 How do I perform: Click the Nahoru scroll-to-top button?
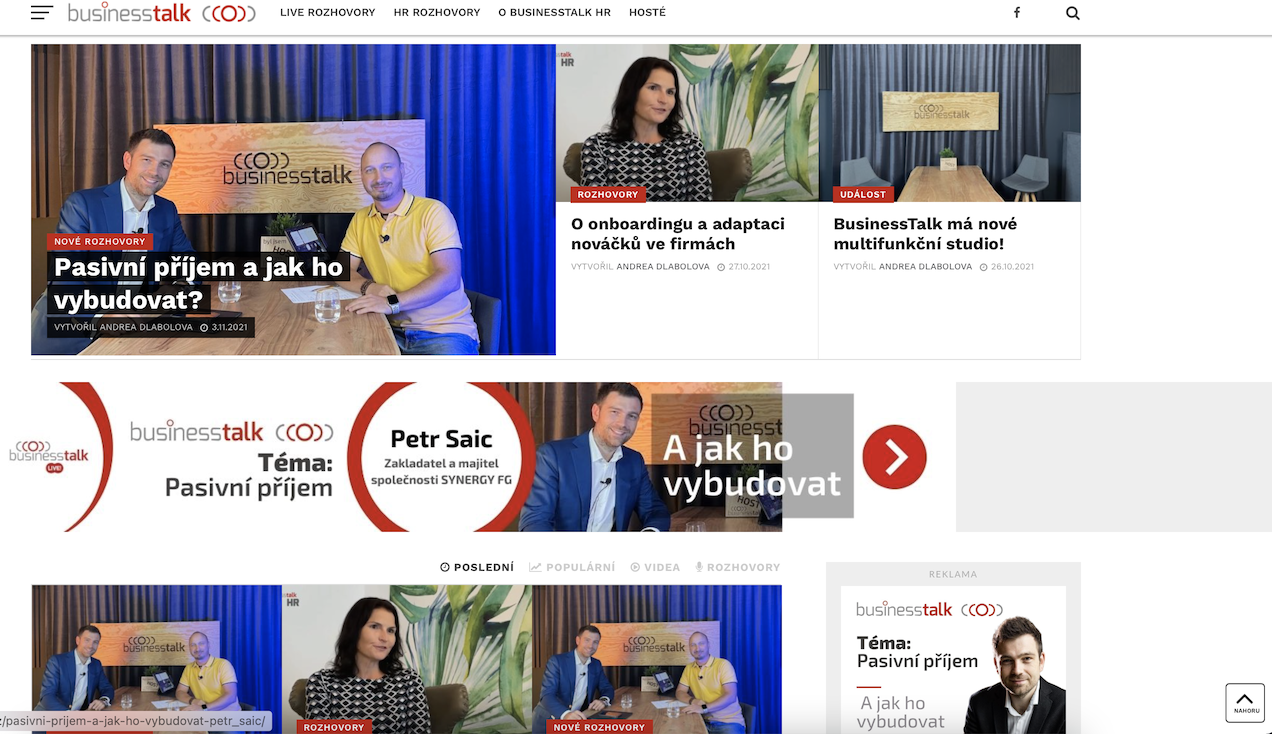(1245, 702)
